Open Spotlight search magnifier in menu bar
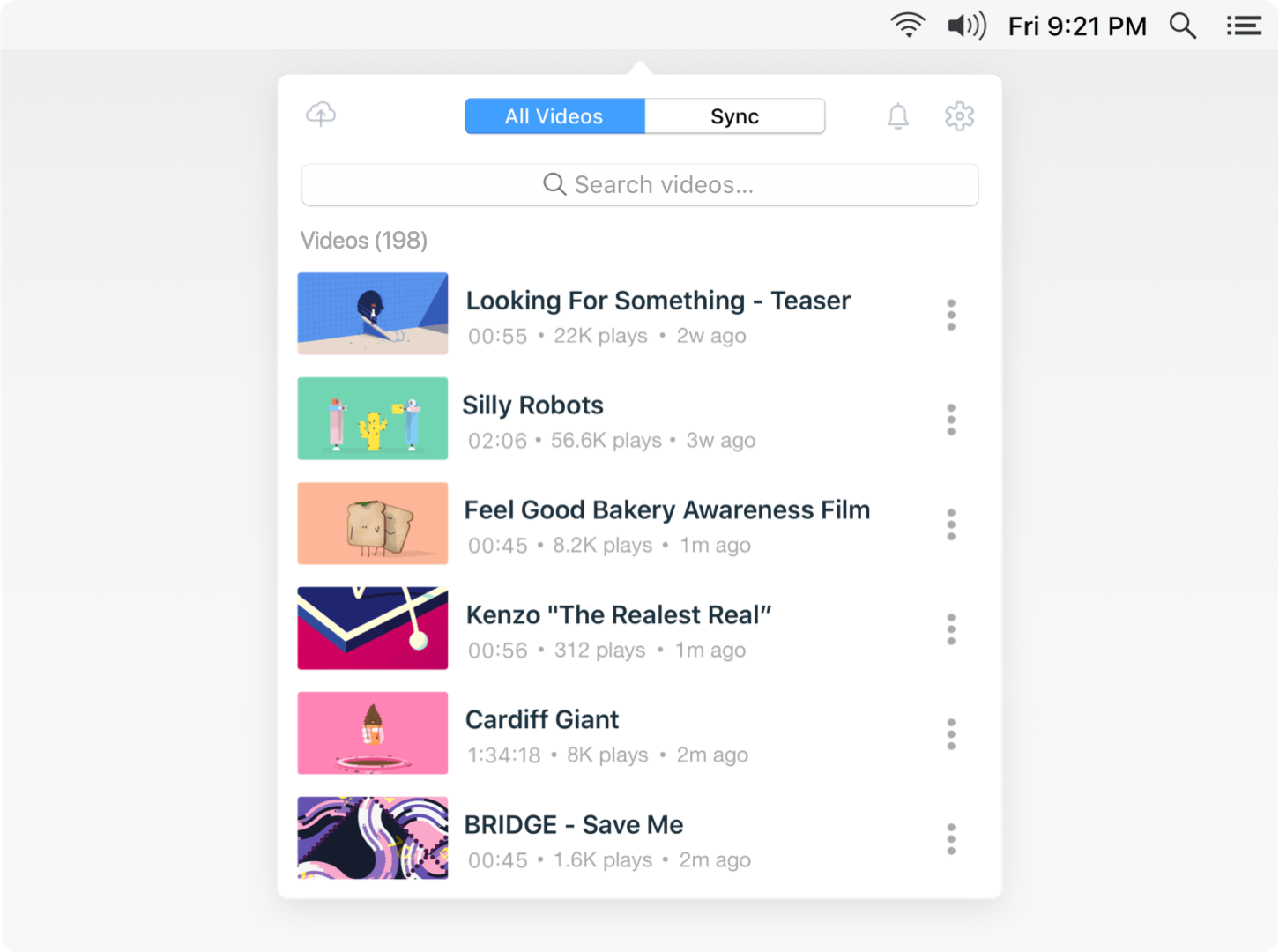This screenshot has height=952, width=1279. coord(1183,26)
